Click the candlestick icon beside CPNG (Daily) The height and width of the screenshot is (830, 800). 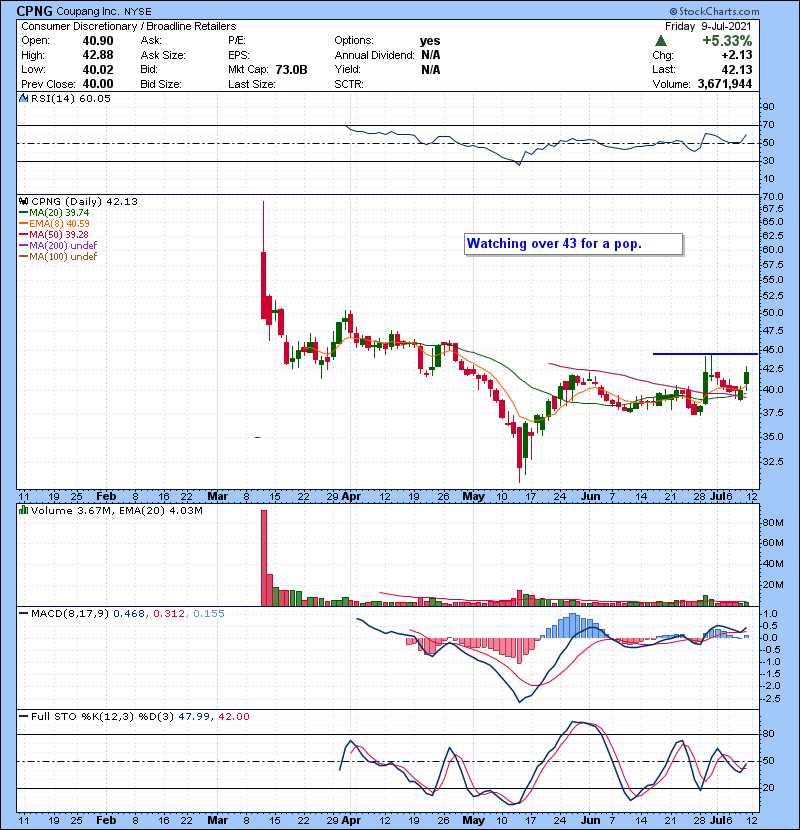click(23, 202)
